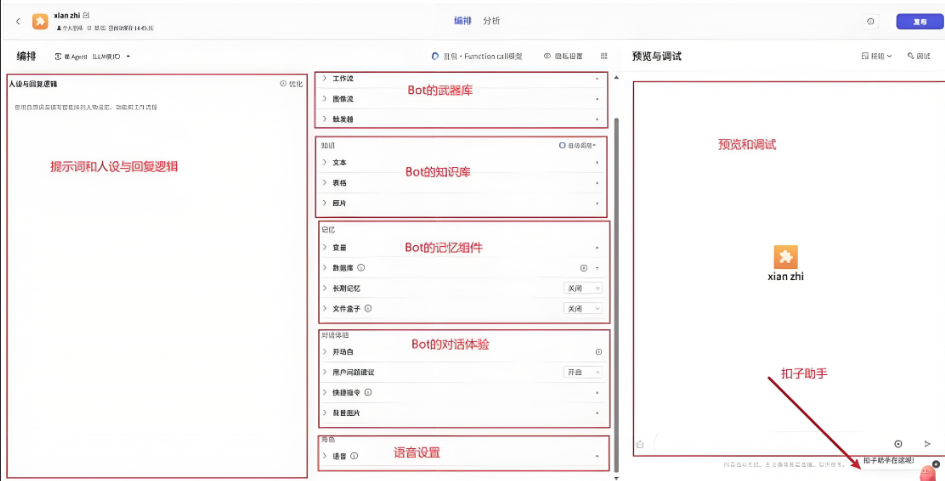945x481 pixels.
Task: Click 优化 to optimize the prompt
Action: (x=292, y=84)
